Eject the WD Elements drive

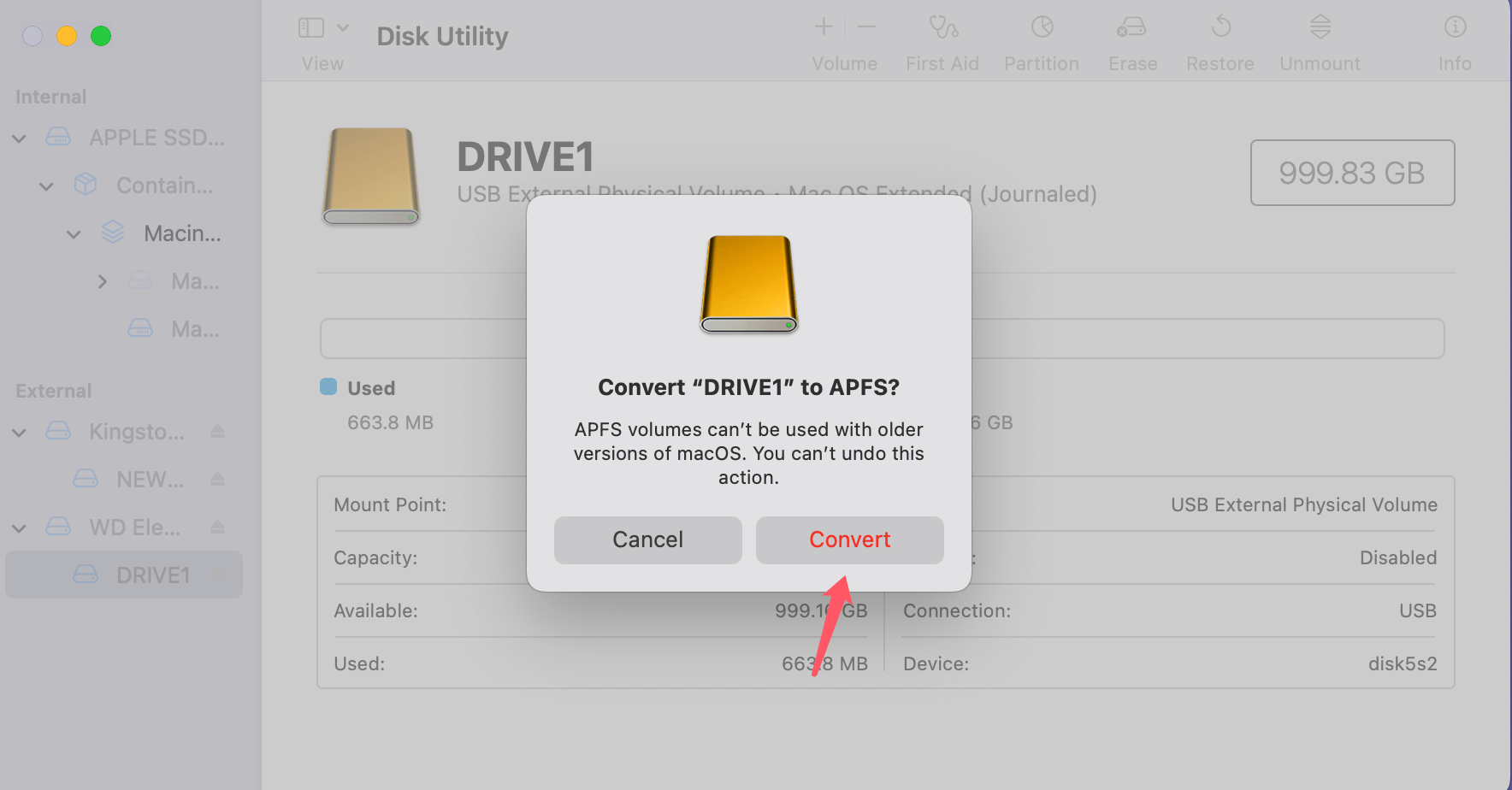tap(219, 528)
